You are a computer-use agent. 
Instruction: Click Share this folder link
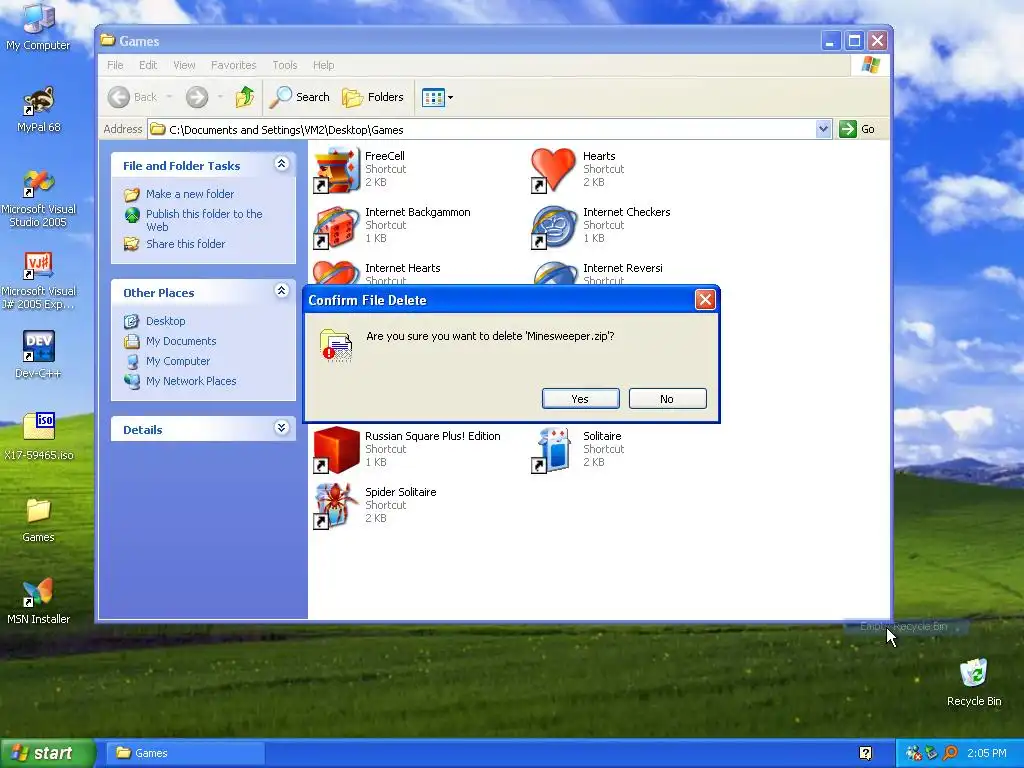pos(185,244)
